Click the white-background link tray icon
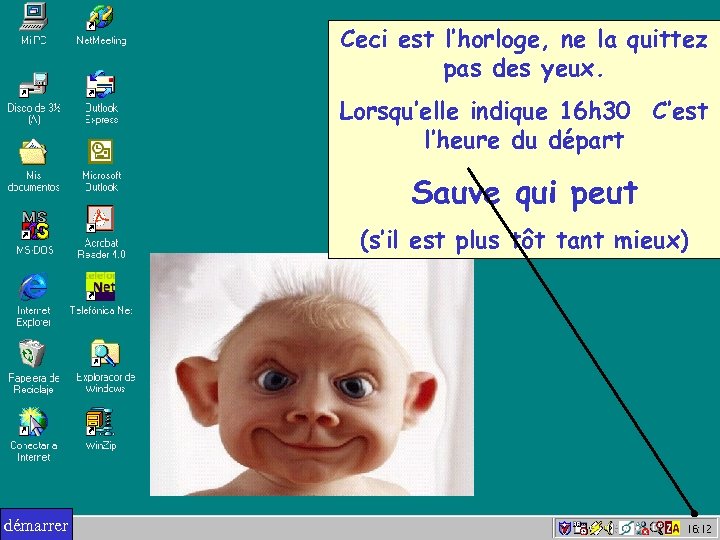This screenshot has width=720, height=540. [626, 528]
